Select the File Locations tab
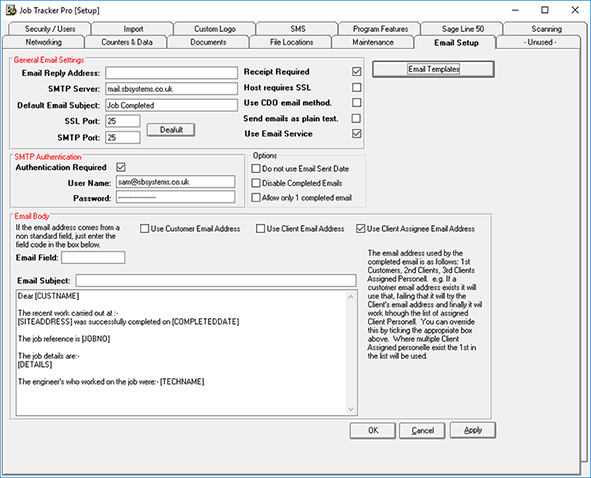This screenshot has width=591, height=478. 291,42
